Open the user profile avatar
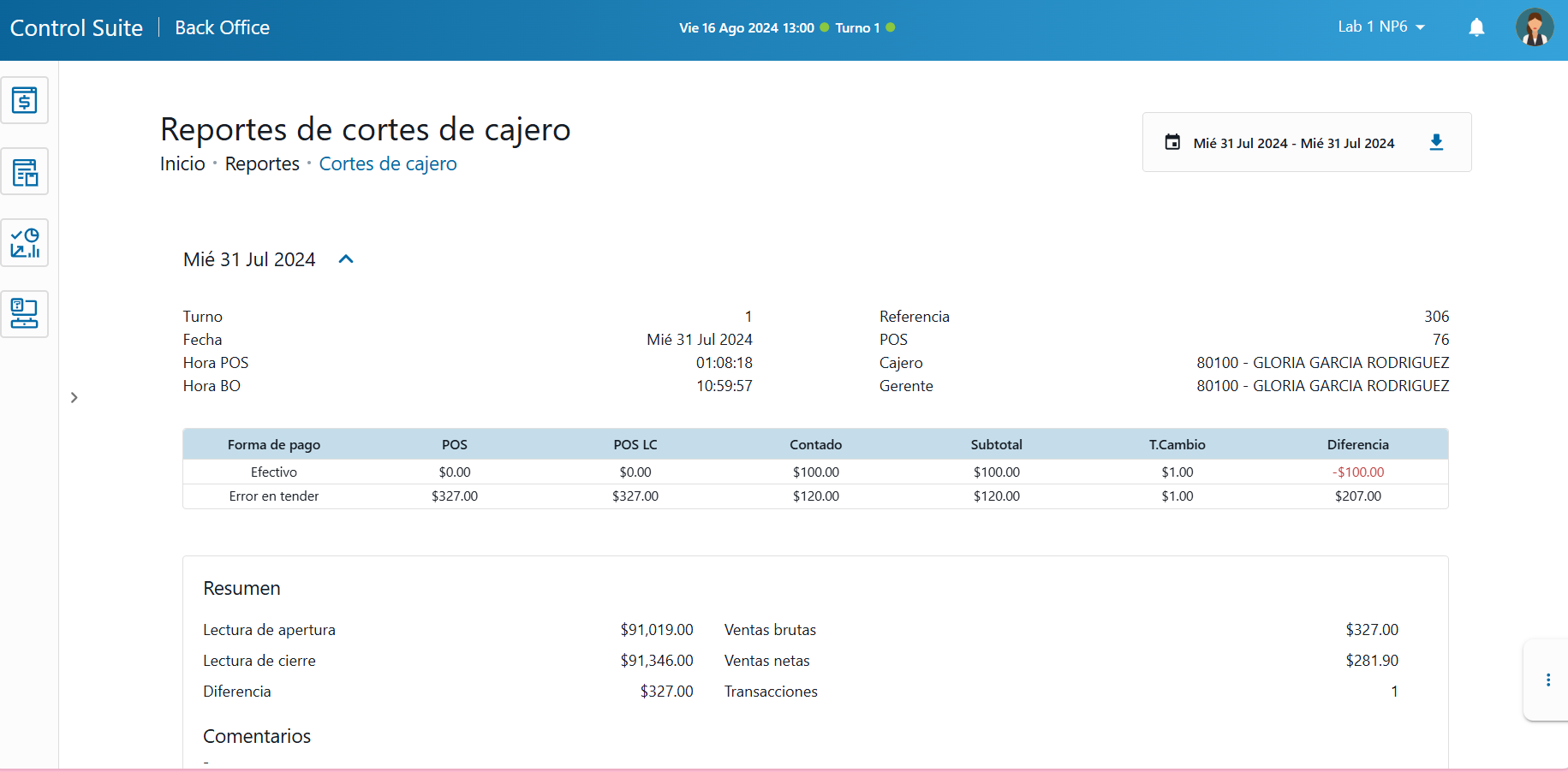This screenshot has height=772, width=1568. [1534, 27]
